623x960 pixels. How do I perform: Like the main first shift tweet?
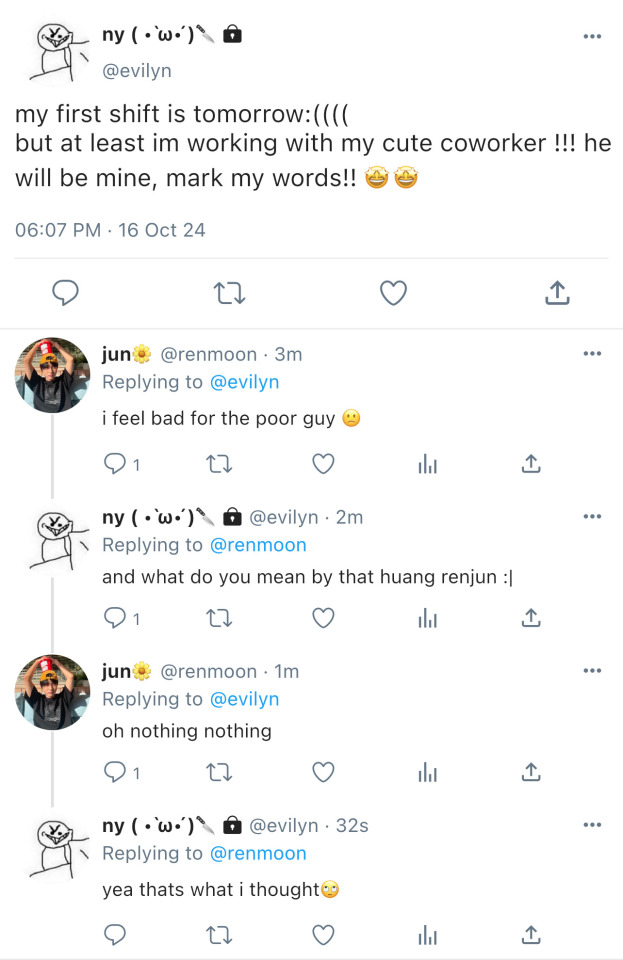point(394,292)
